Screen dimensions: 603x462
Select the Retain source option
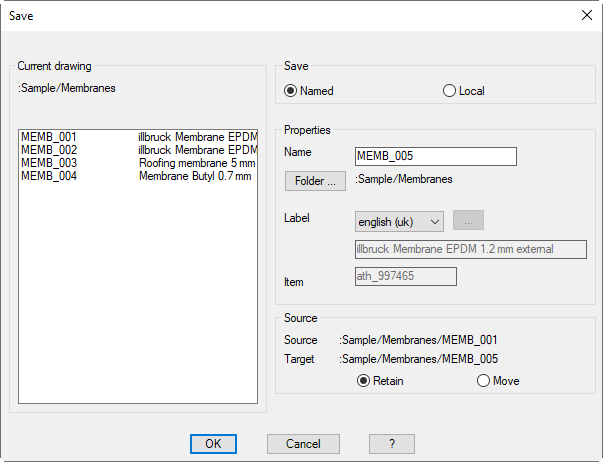(364, 381)
